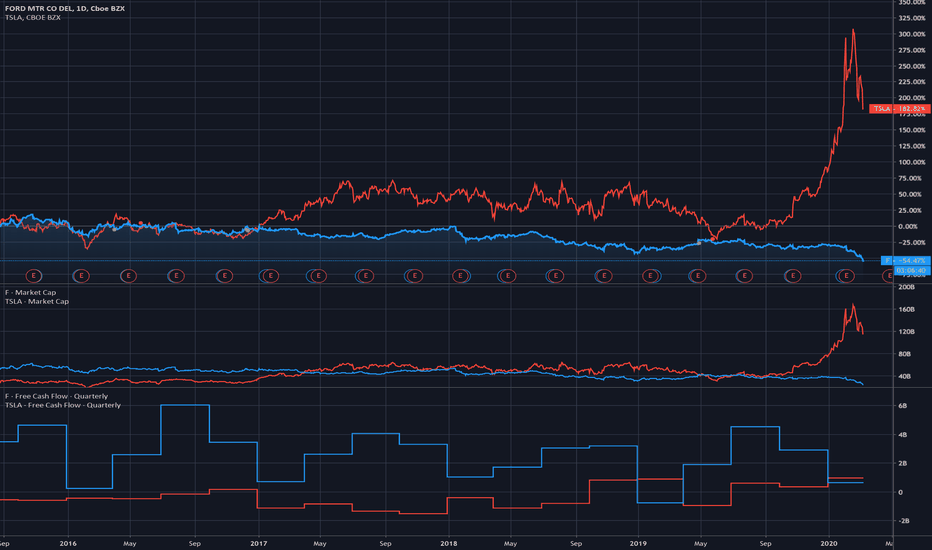Click the earnings E marker just after 2016
The height and width of the screenshot is (550, 932).
tap(81, 276)
